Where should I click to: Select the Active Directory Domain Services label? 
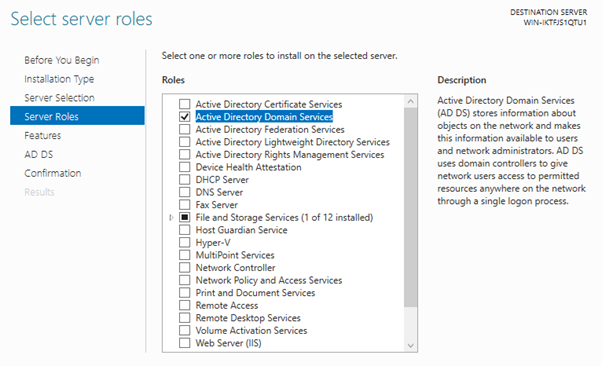[264, 117]
